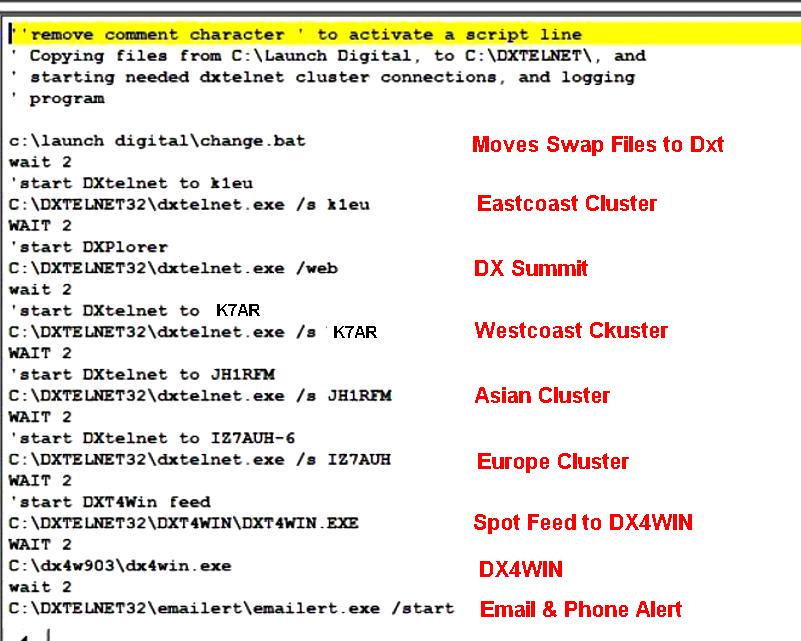This screenshot has height=641, width=801.
Task: Click the wait 2 line directly below dx4win.exe
Action: coord(40,587)
